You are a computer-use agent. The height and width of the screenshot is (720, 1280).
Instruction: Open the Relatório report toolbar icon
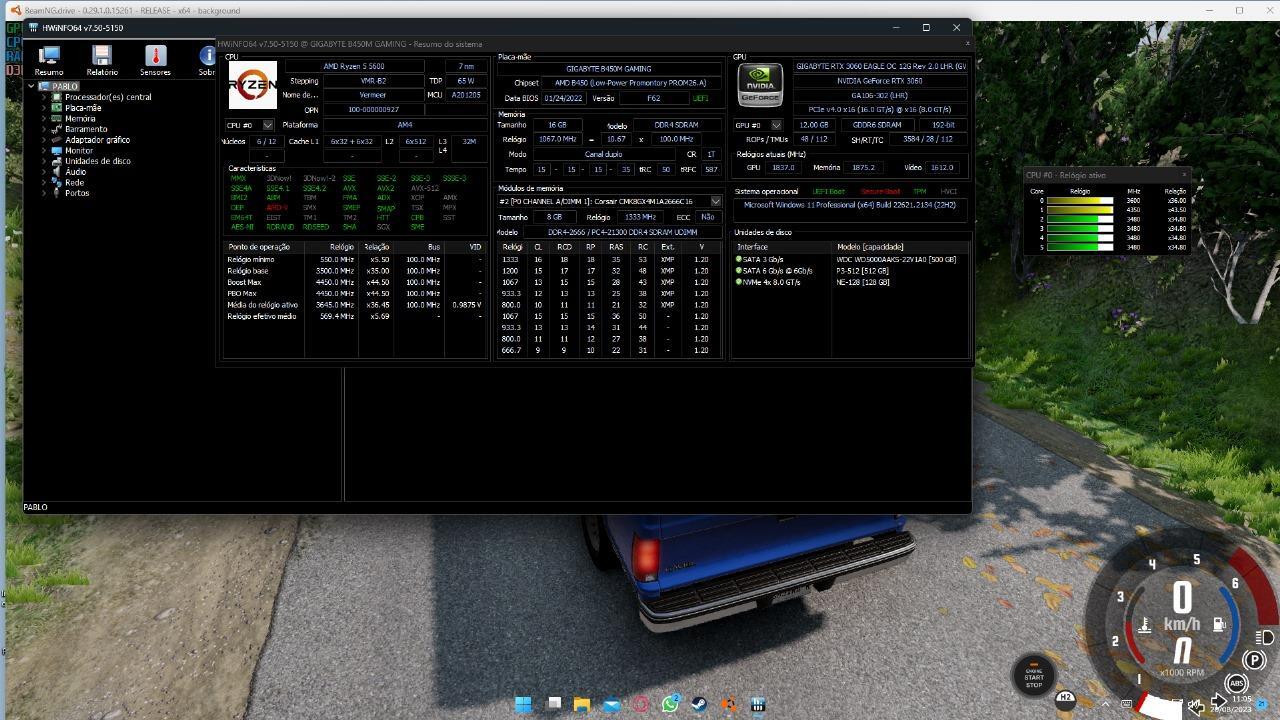tap(101, 60)
